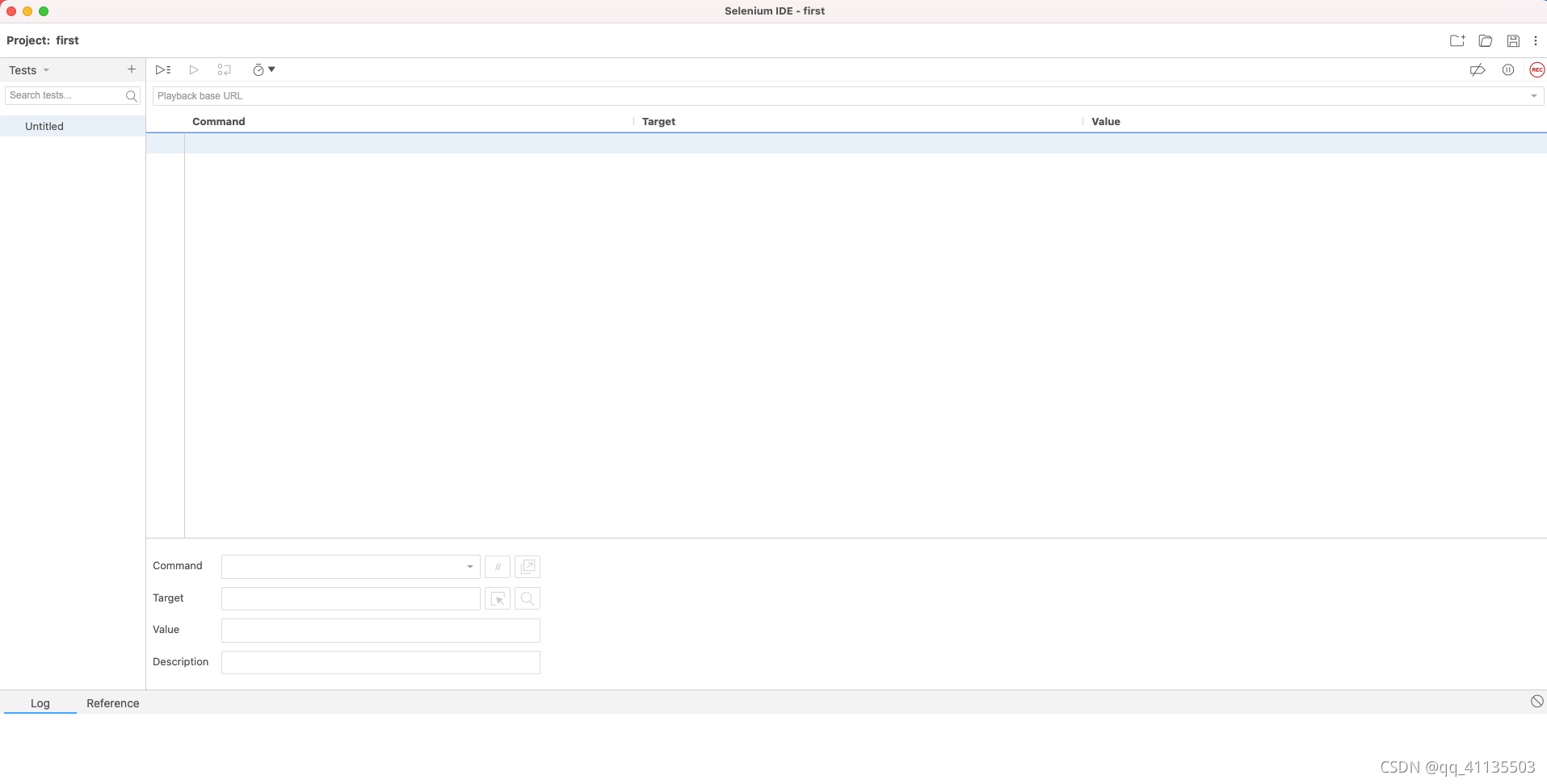Select the Untitled test
1547x784 pixels.
(73, 126)
